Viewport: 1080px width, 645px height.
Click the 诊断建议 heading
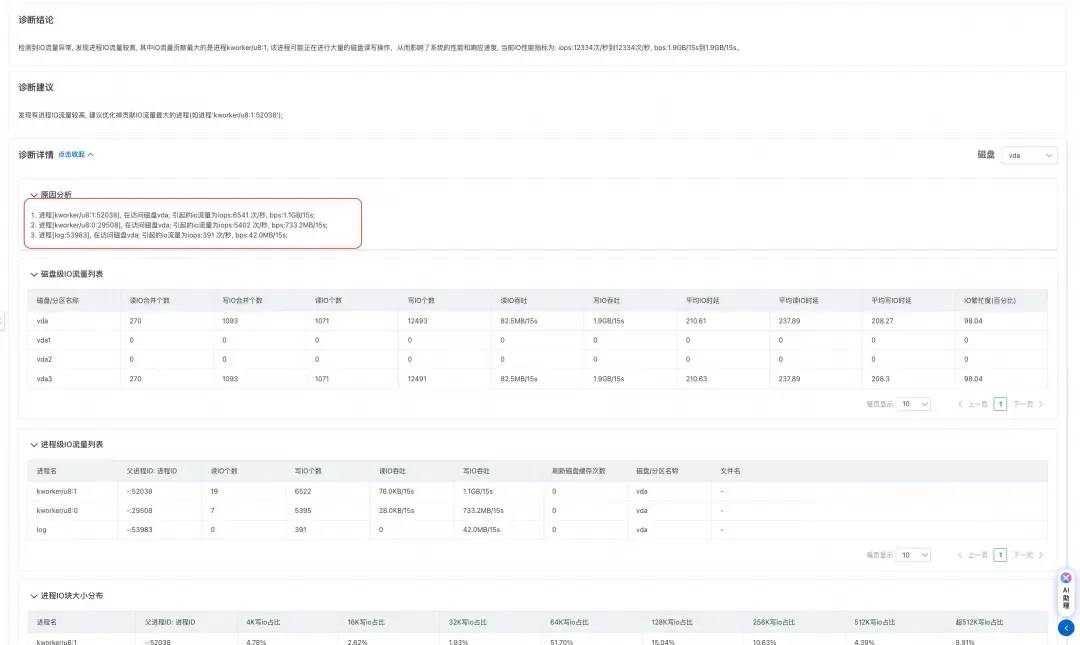[x=36, y=87]
